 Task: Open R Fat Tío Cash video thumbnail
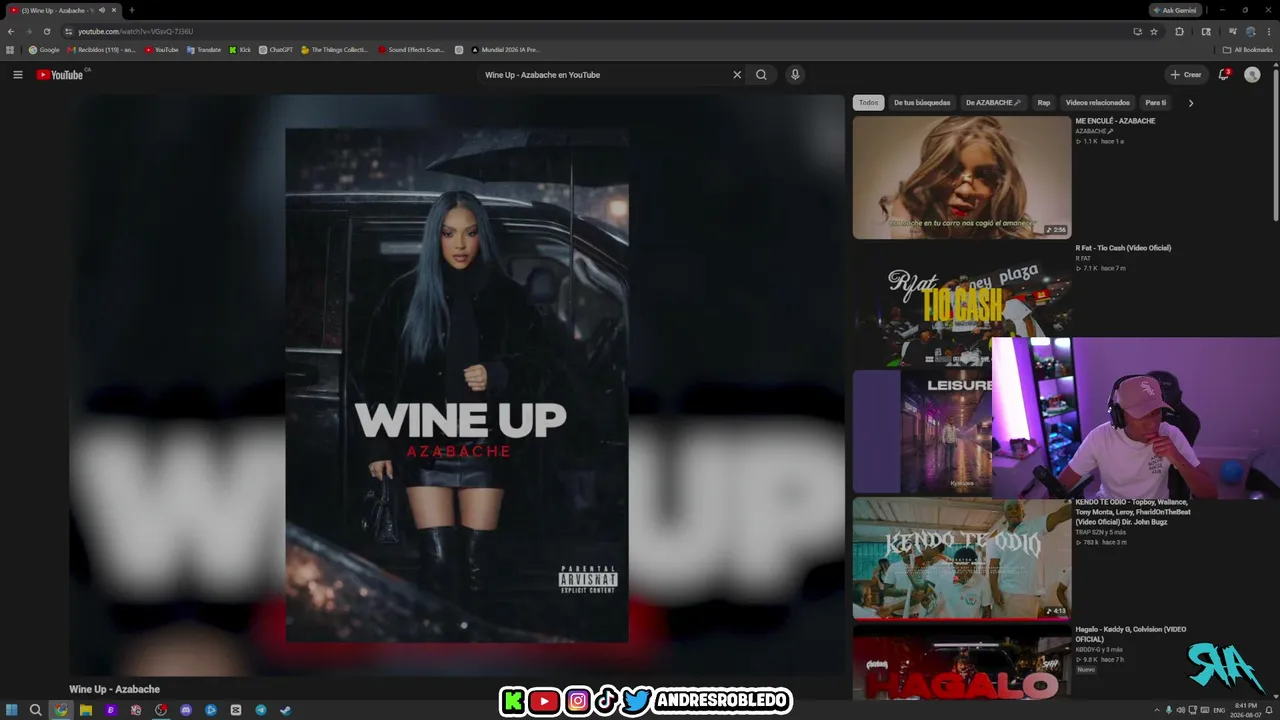point(962,304)
